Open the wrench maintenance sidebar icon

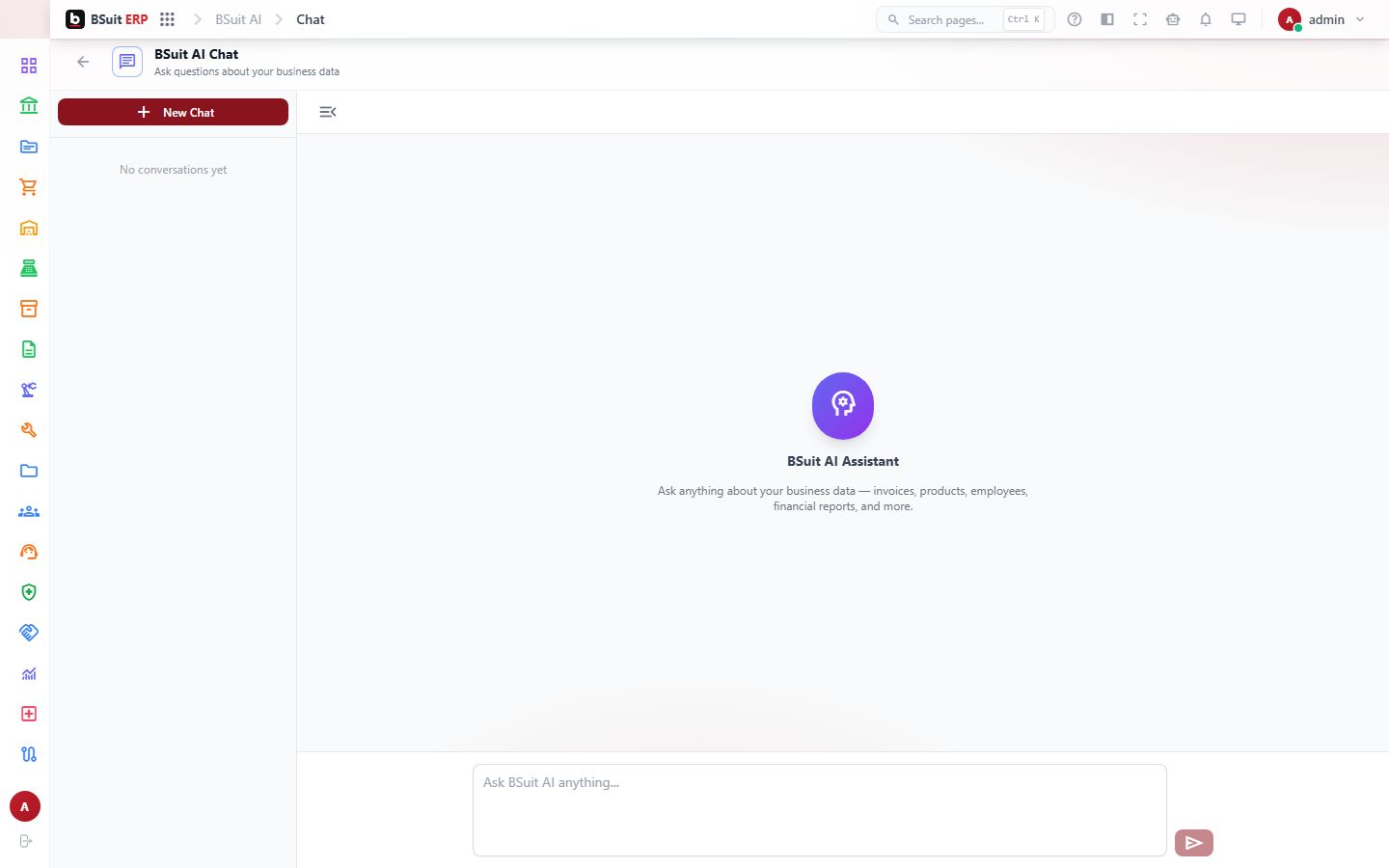29,430
